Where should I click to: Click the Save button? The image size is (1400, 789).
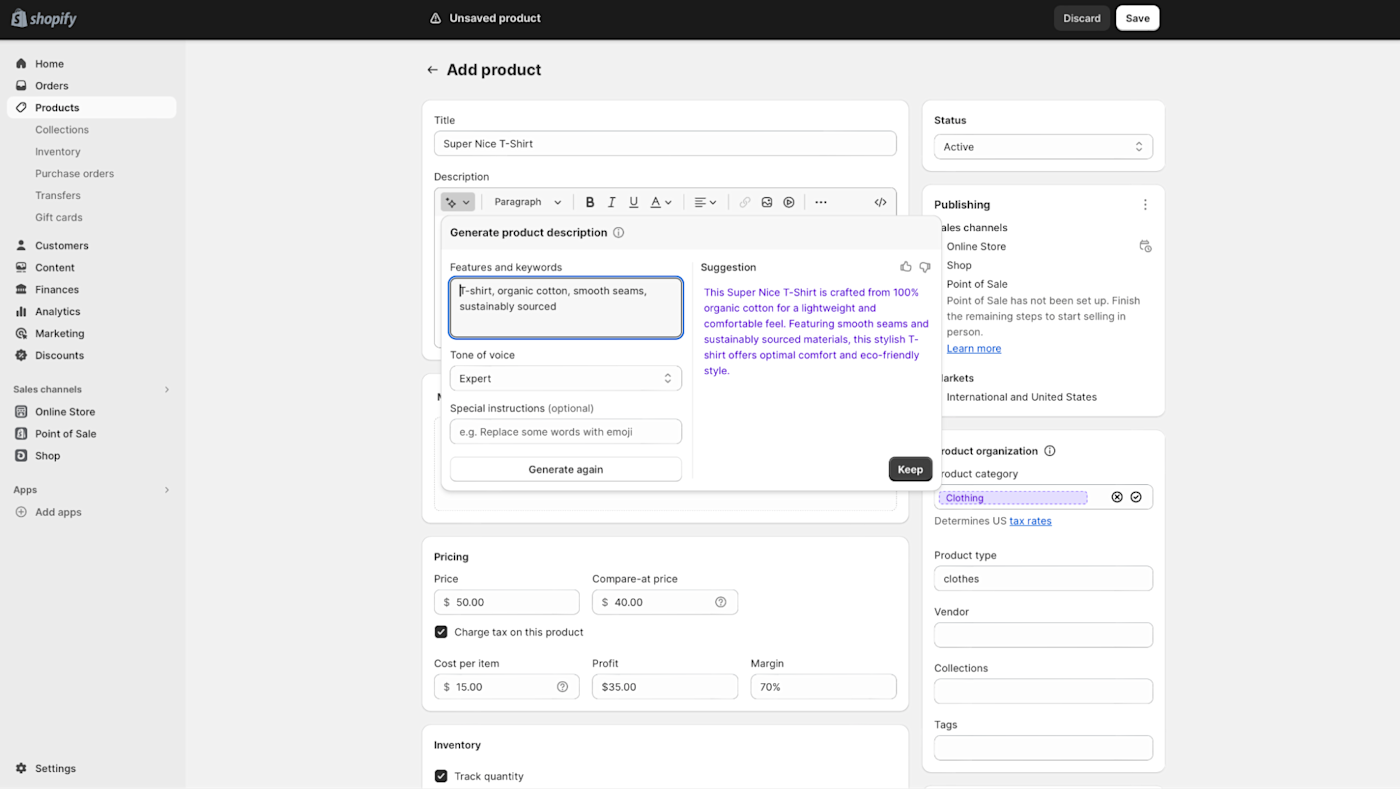[1138, 18]
